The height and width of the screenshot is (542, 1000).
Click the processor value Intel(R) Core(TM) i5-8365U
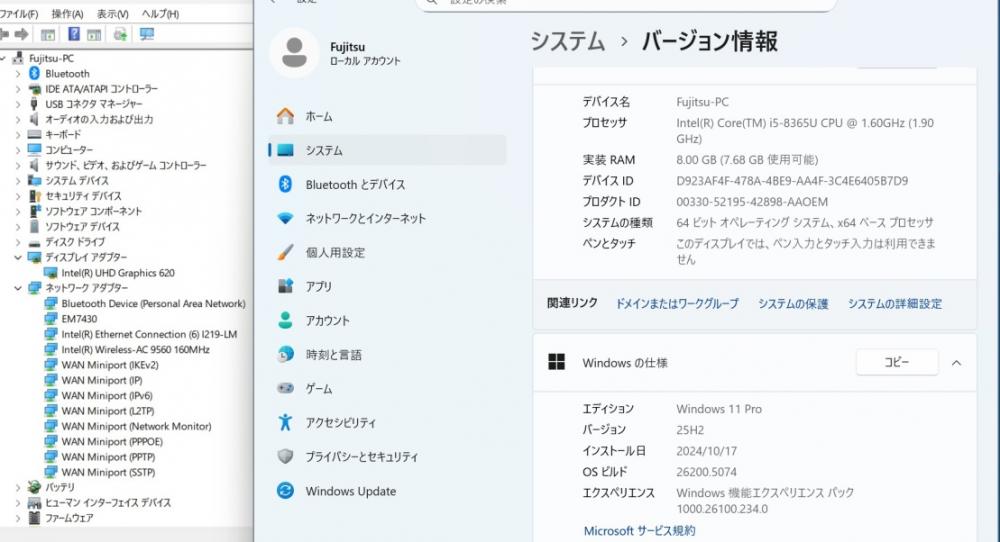pos(805,130)
